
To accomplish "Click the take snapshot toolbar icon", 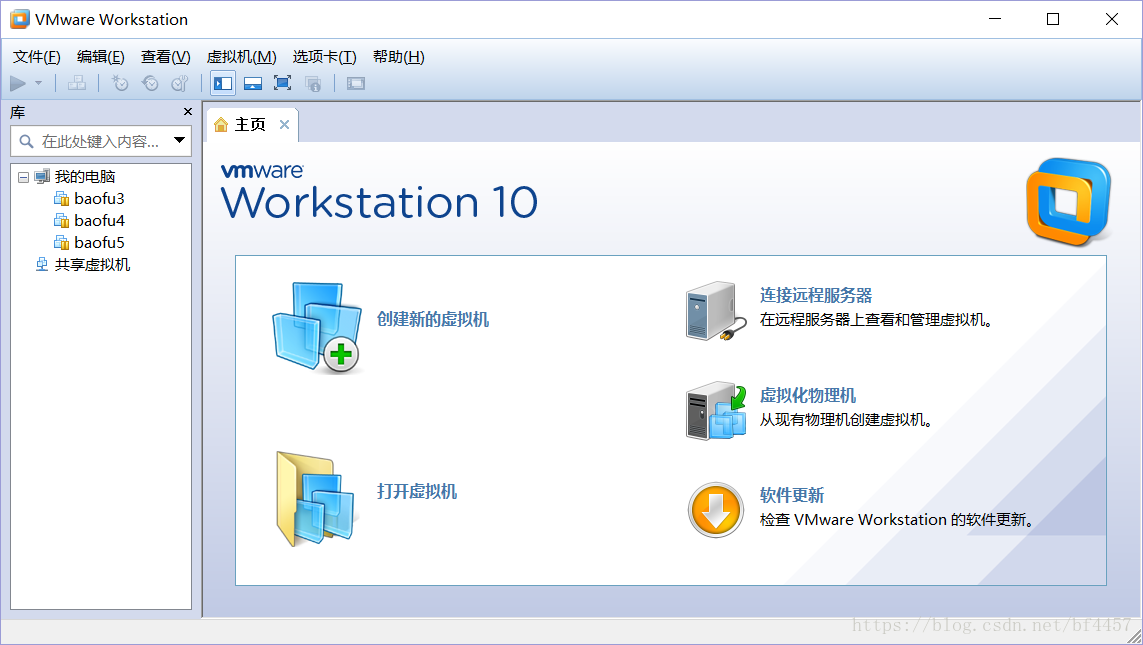I will click(120, 84).
